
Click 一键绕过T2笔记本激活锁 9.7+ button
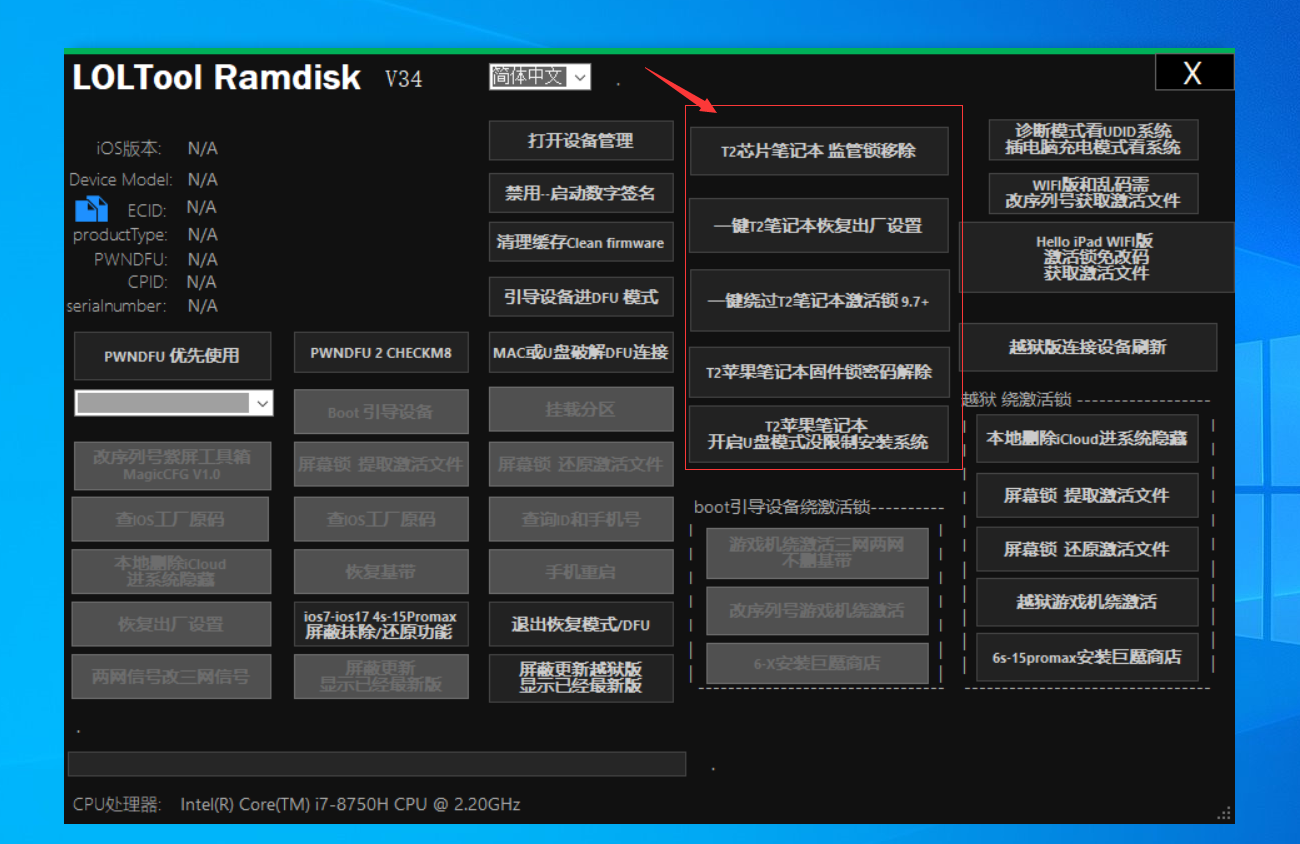click(819, 300)
